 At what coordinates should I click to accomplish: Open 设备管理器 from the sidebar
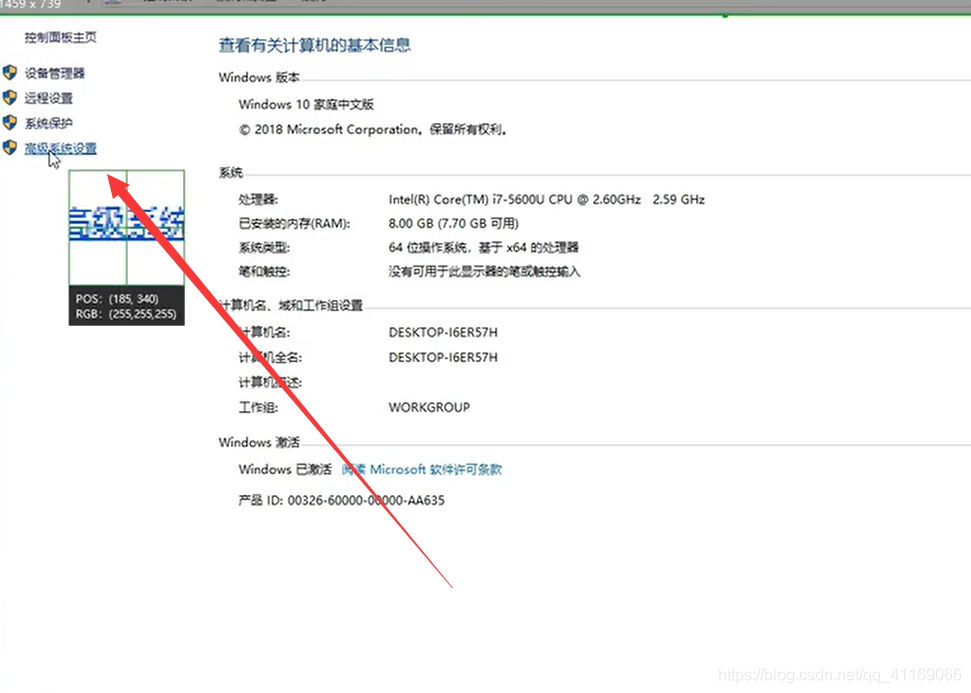pos(54,73)
